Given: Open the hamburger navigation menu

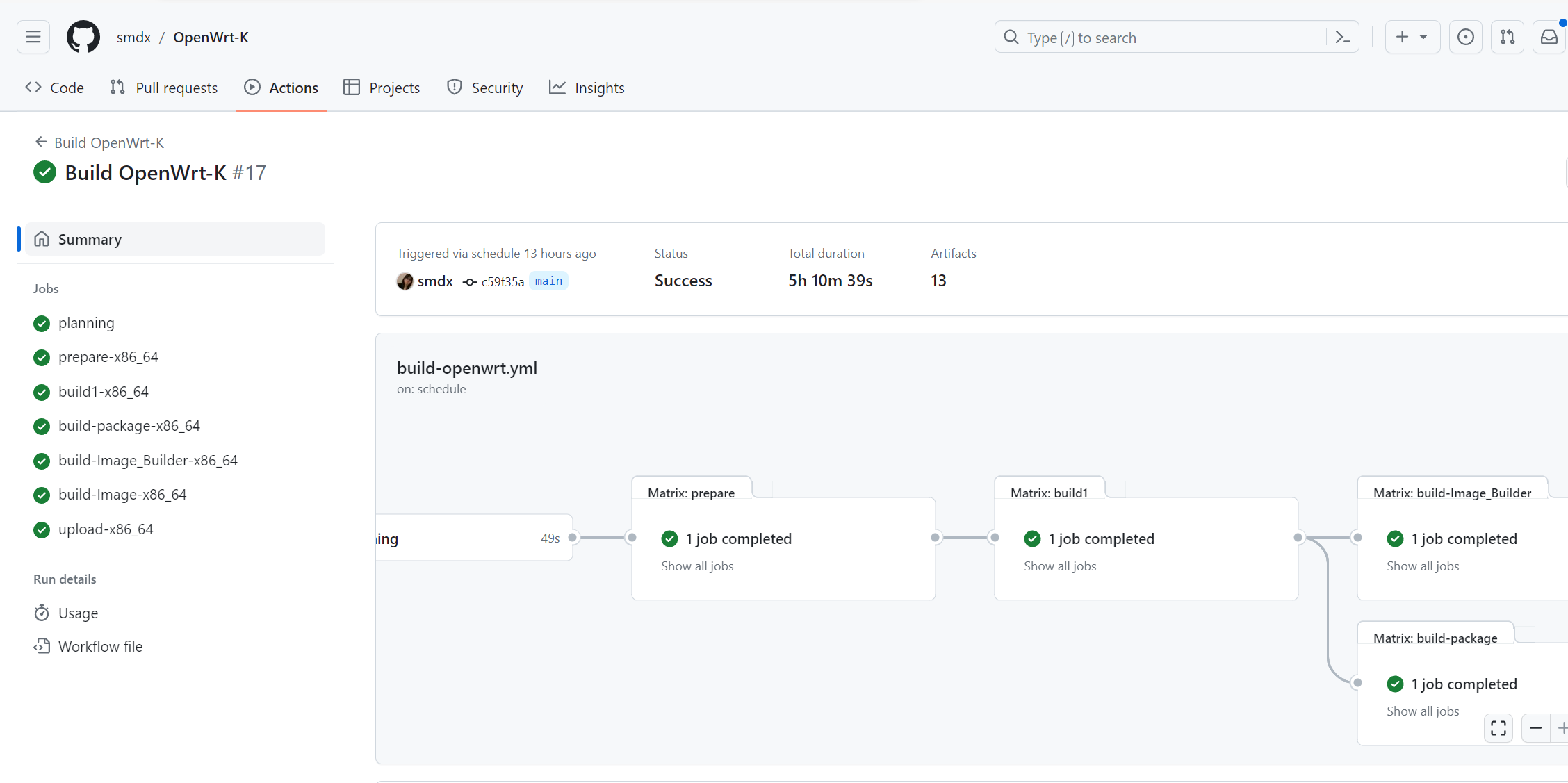Looking at the screenshot, I should 33,37.
